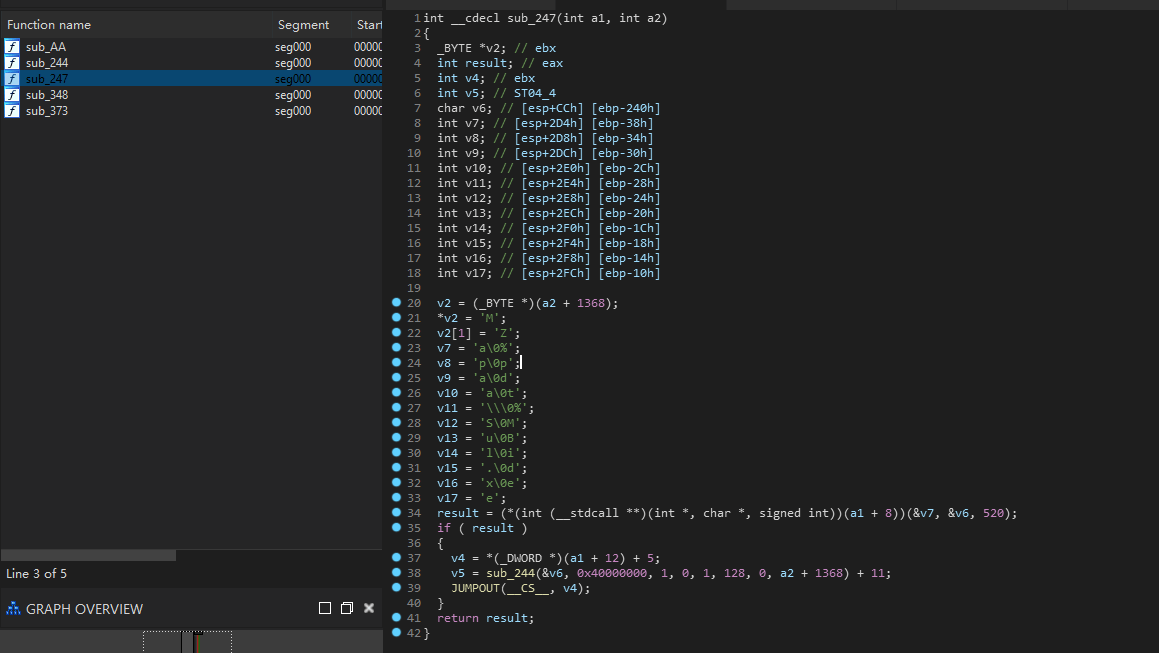Maximize the Graph Overview panel

(324, 608)
